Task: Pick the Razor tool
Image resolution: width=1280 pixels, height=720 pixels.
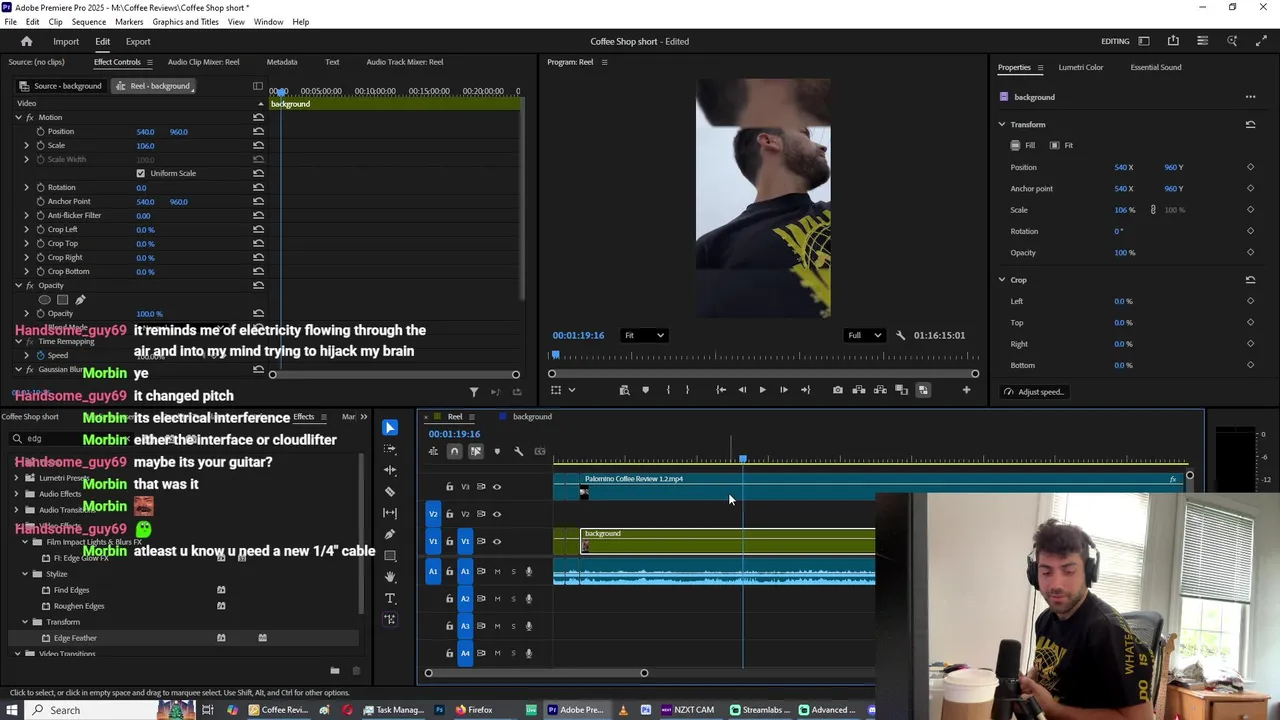Action: [390, 492]
